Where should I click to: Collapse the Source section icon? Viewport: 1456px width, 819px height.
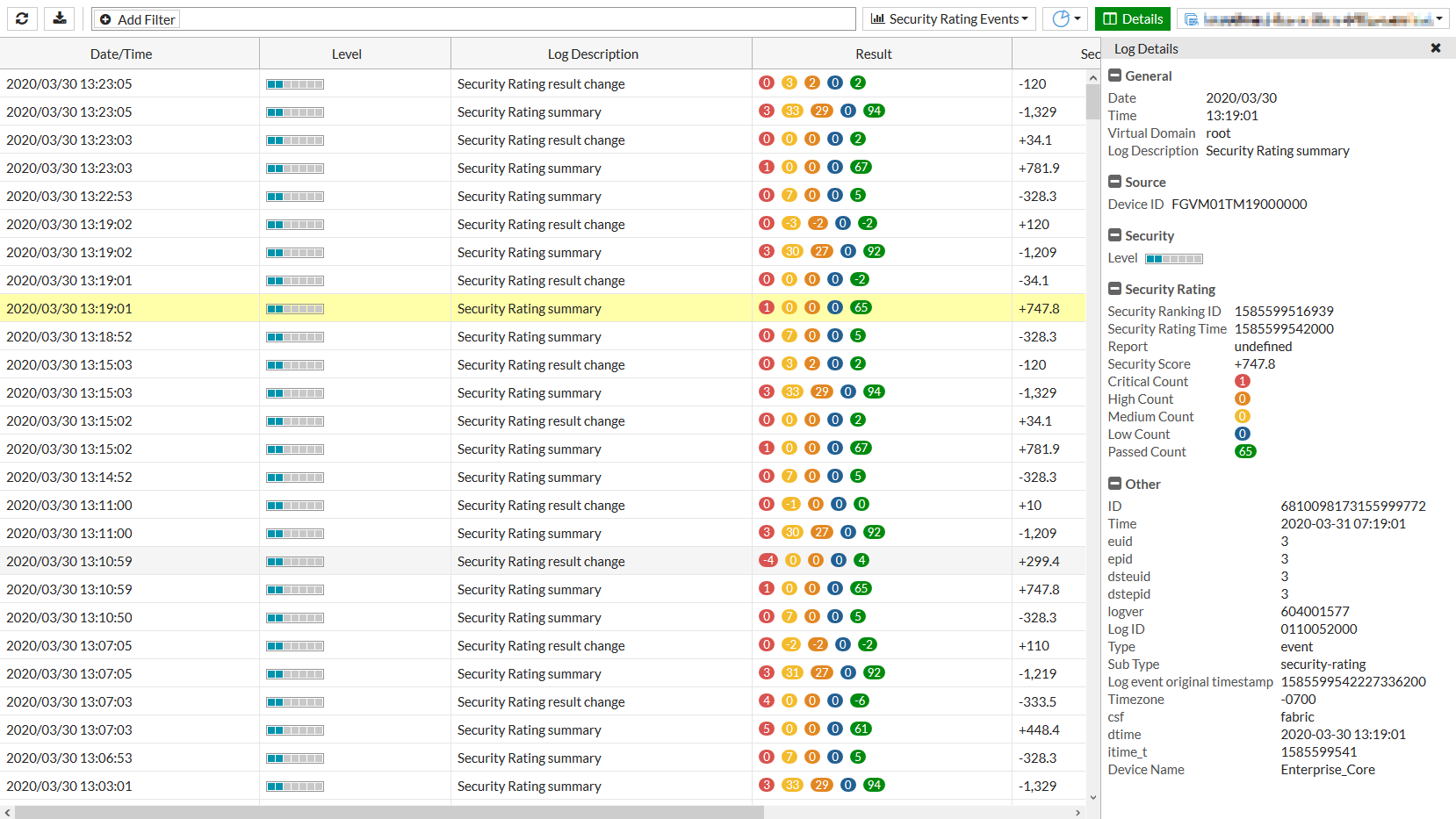(x=1114, y=182)
